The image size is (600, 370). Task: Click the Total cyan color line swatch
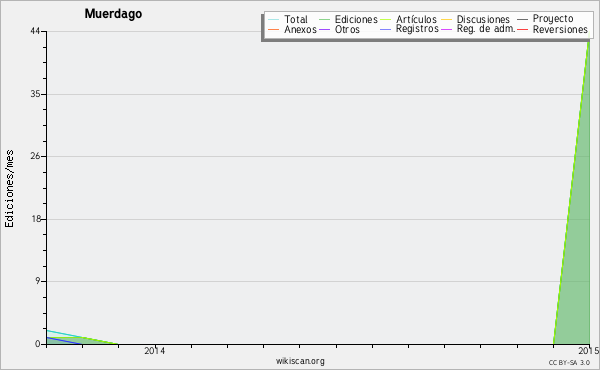274,20
